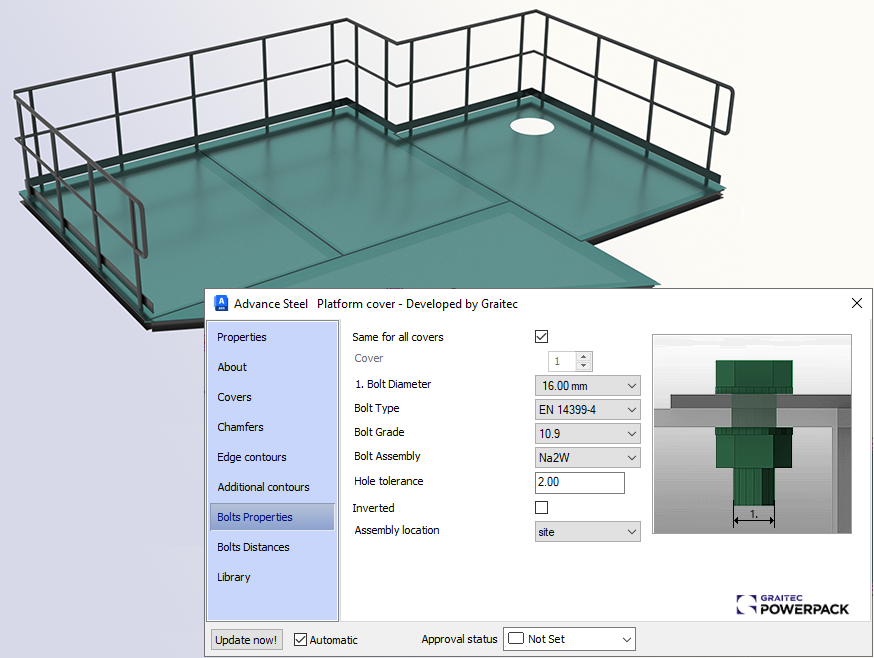Open the Additional contours page
874x658 pixels.
[263, 487]
